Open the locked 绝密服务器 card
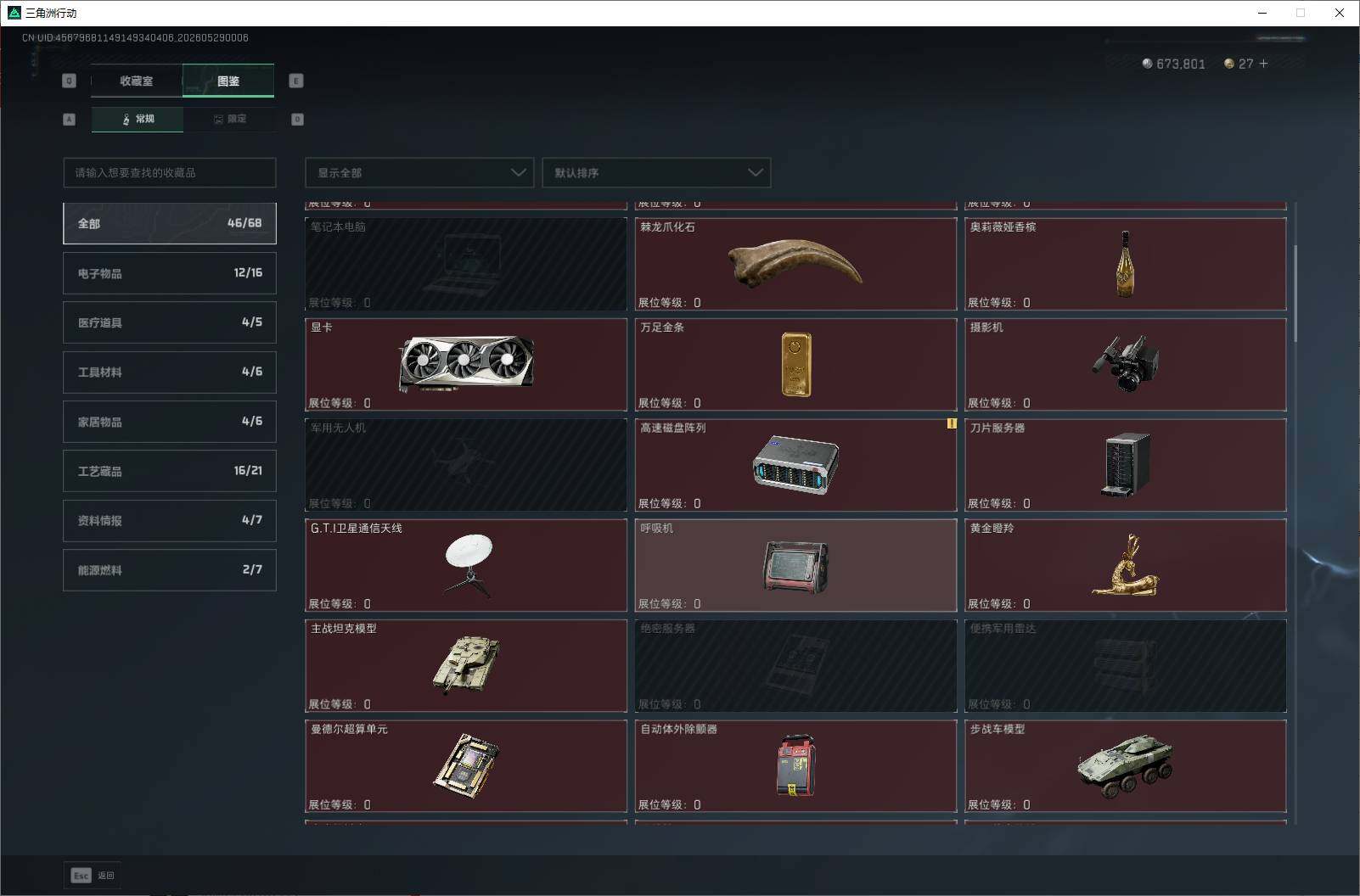 795,666
